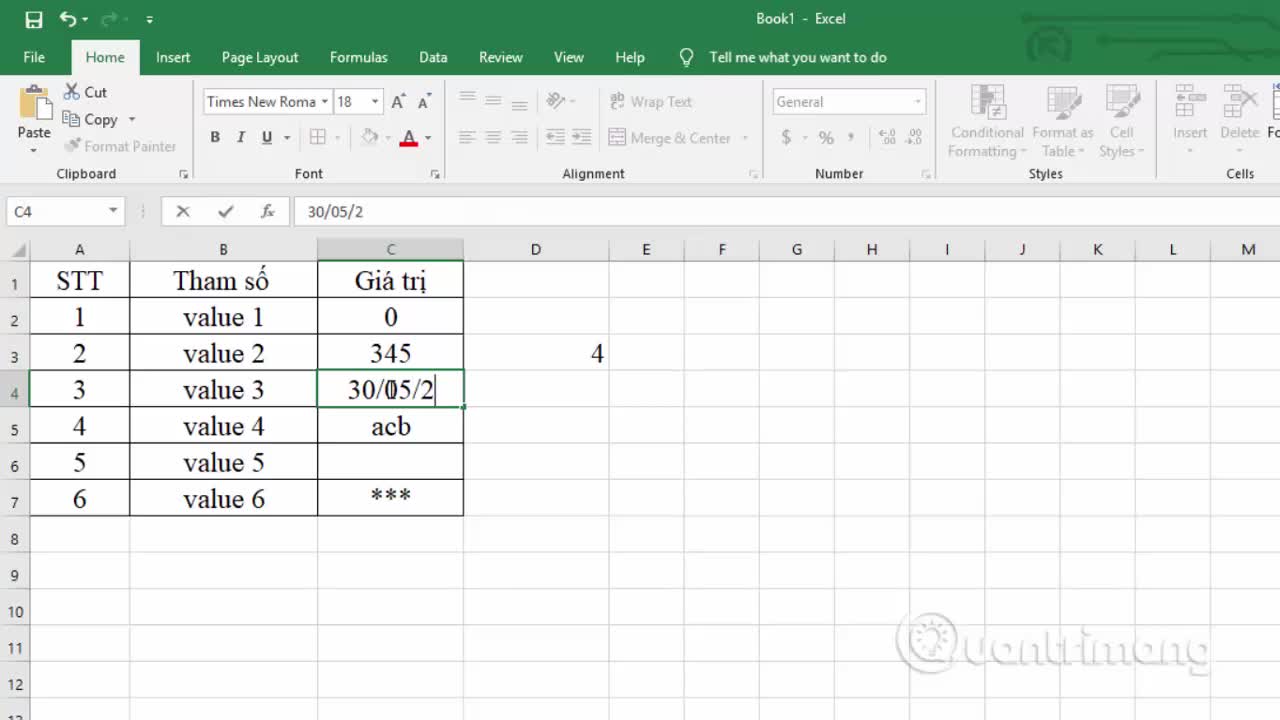Click the Decrease Indent icon
The image size is (1280, 720).
(555, 138)
